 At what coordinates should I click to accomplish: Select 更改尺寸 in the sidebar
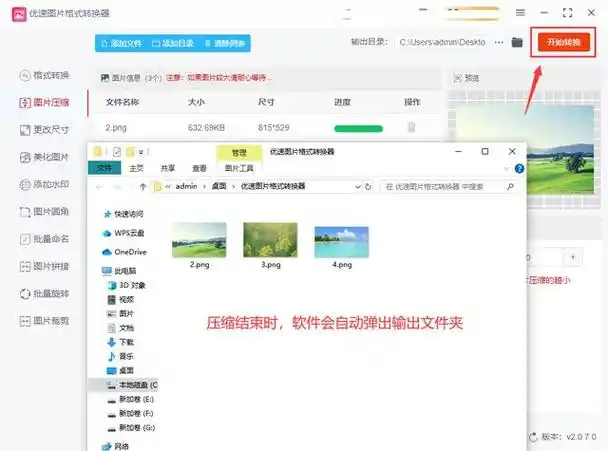[44, 130]
